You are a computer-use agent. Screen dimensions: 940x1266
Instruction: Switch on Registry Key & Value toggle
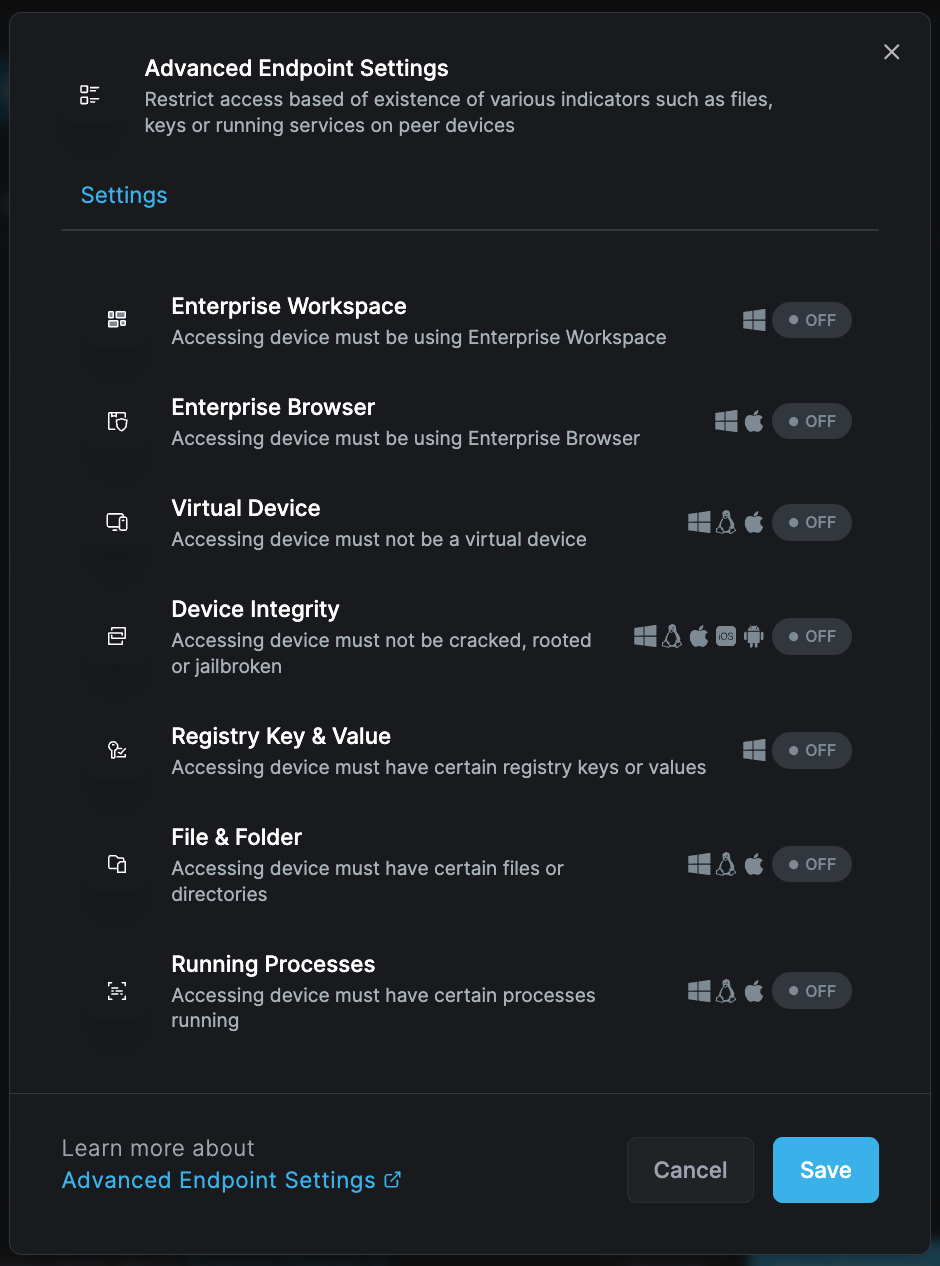811,750
